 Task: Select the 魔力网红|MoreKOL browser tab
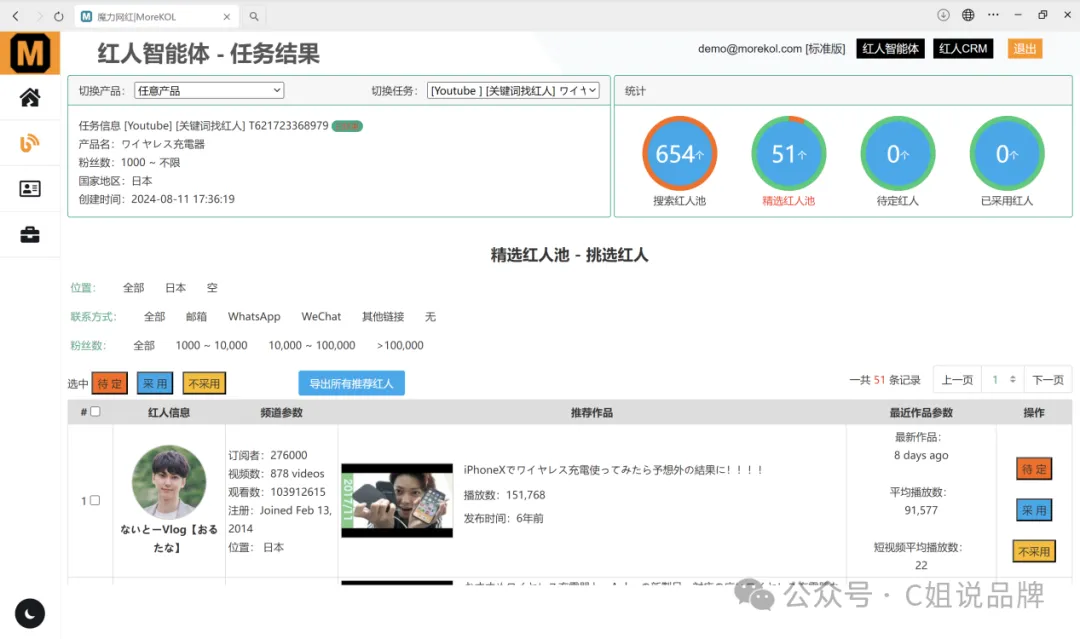(156, 17)
